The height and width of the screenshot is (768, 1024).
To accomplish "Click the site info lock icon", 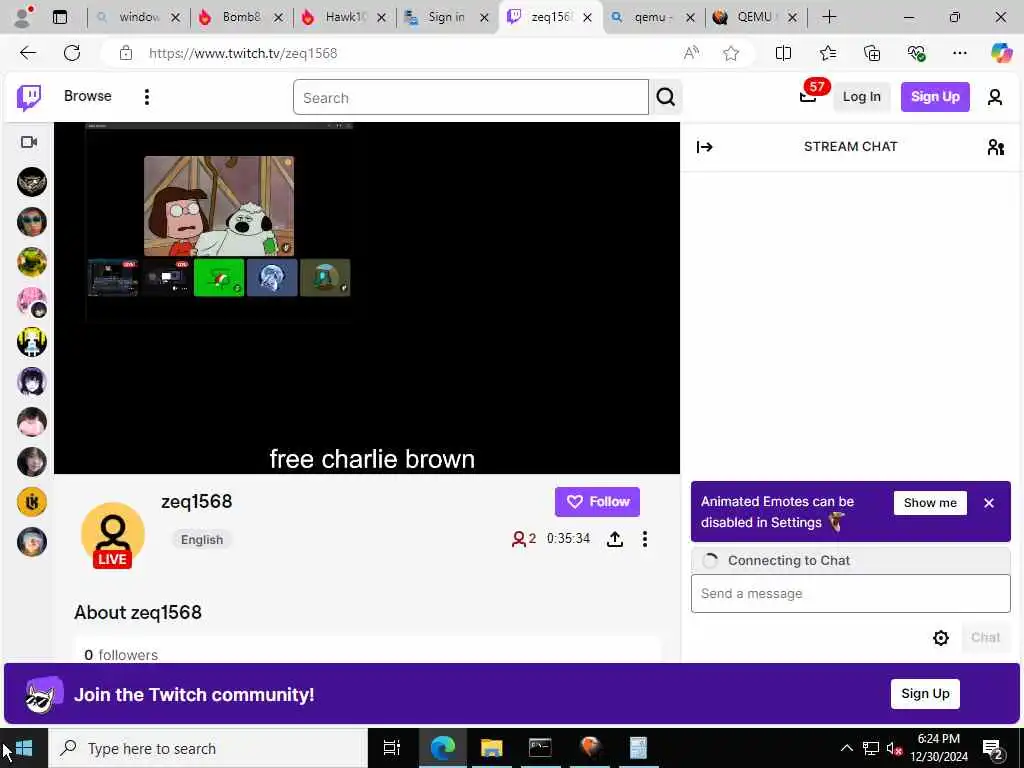I will point(126,53).
